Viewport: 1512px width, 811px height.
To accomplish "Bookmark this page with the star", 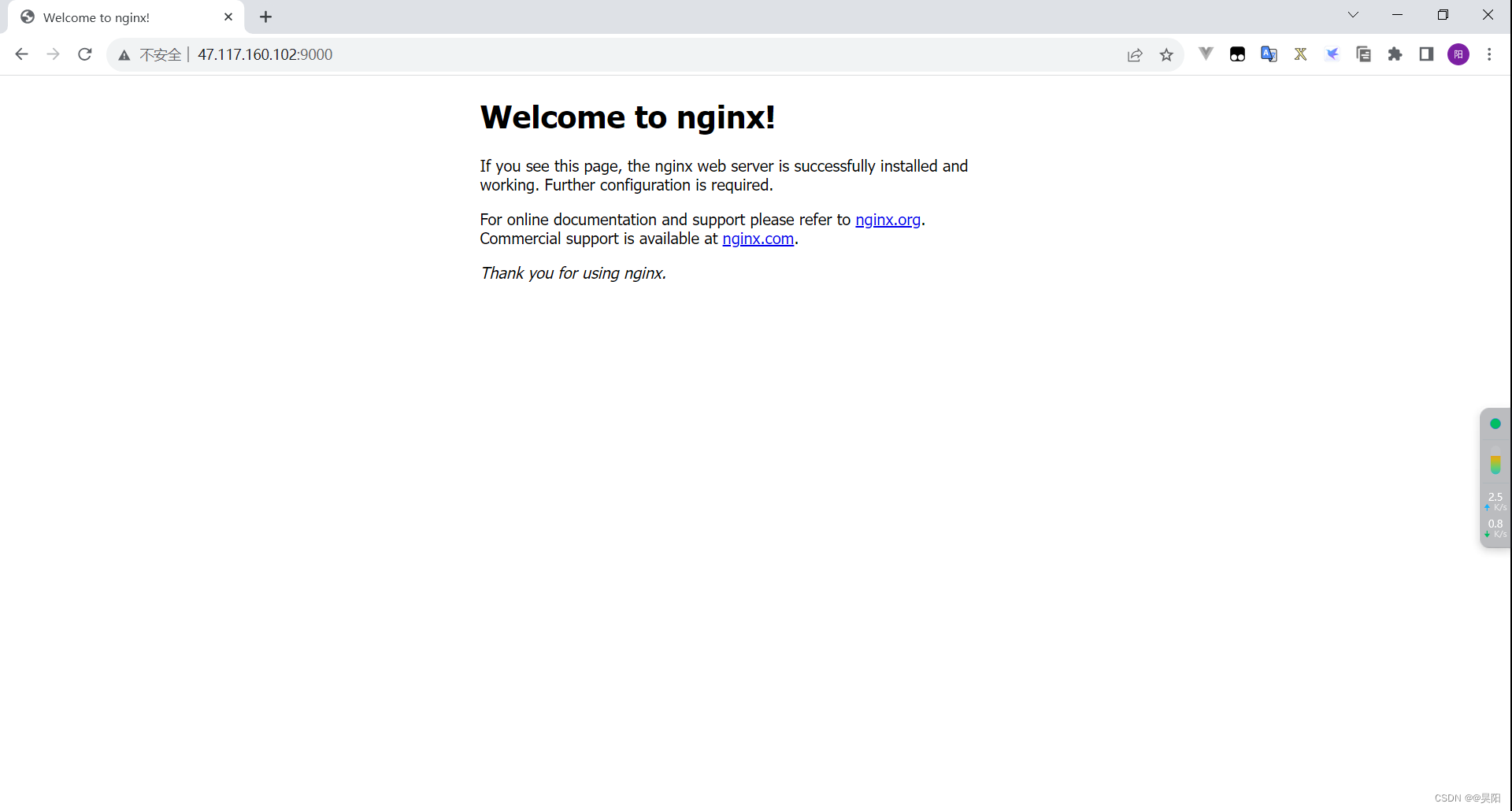I will (1166, 54).
